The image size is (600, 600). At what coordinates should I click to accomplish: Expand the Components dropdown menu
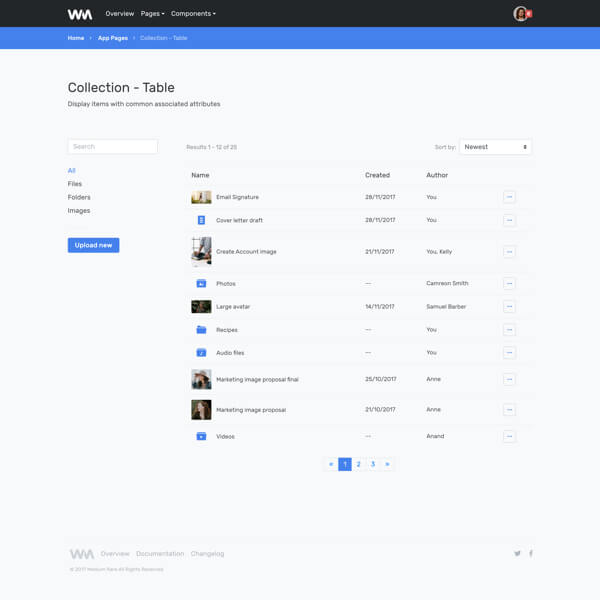click(193, 14)
